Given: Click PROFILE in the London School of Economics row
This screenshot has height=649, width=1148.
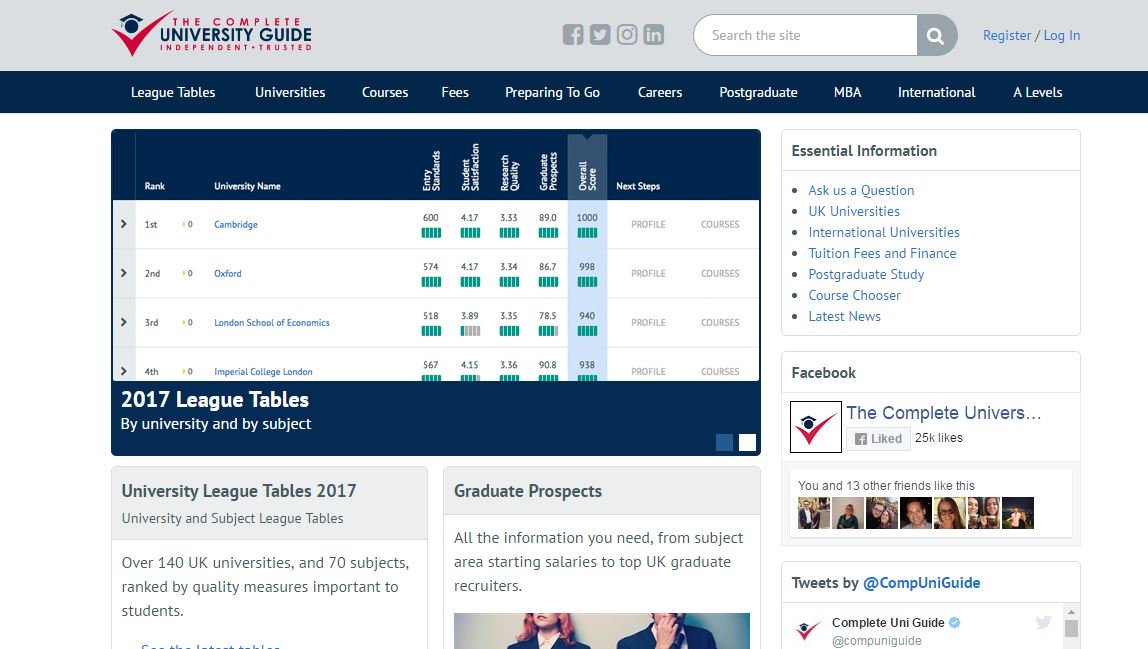Looking at the screenshot, I should 649,322.
